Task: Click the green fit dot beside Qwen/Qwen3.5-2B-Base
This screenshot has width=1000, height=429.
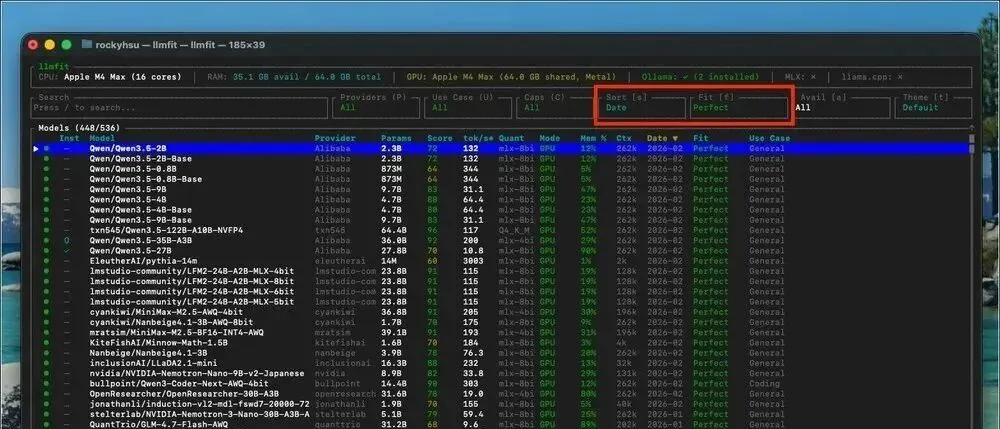Action: [x=46, y=159]
